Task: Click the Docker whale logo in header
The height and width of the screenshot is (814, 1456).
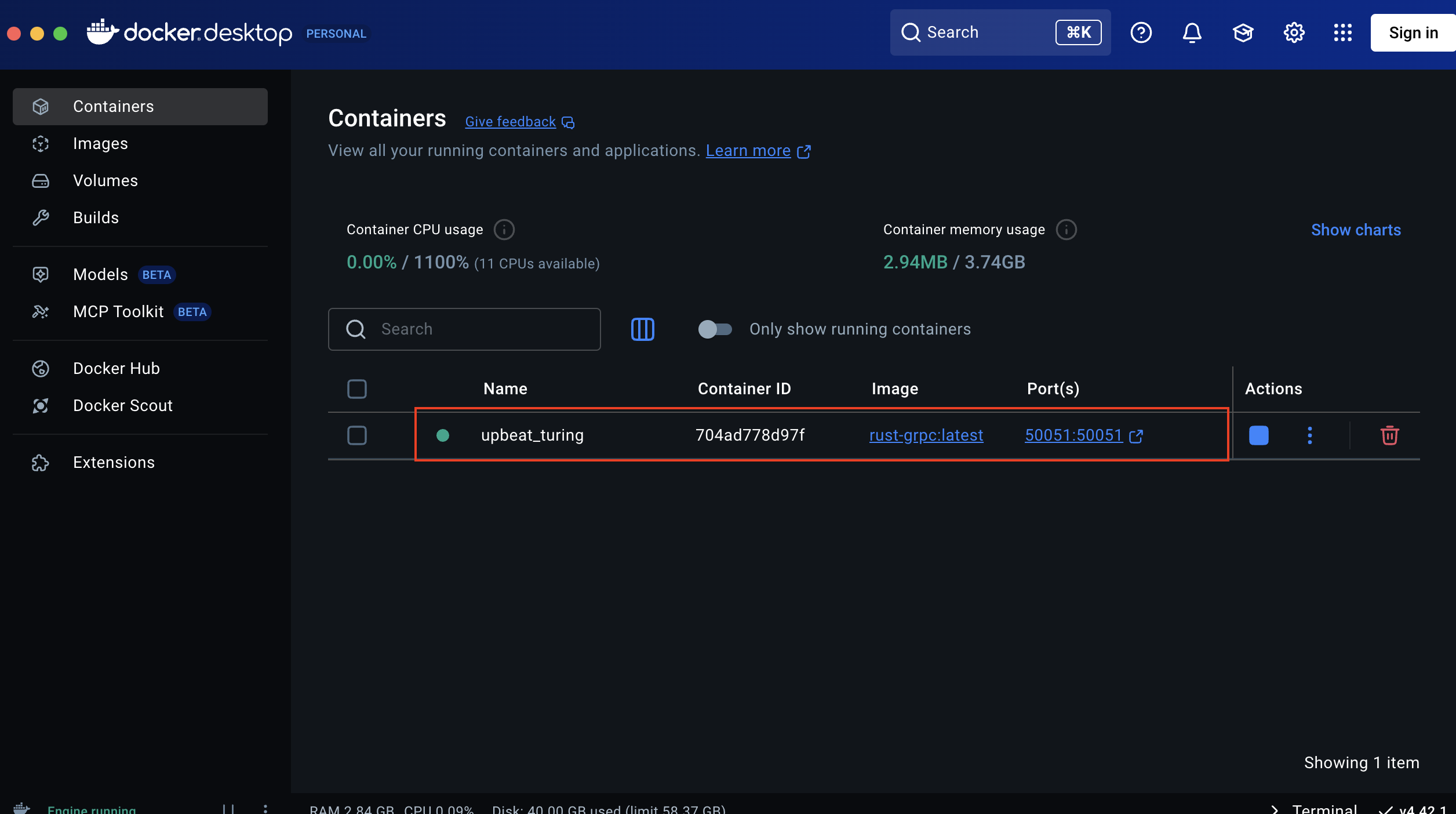Action: coord(103,32)
